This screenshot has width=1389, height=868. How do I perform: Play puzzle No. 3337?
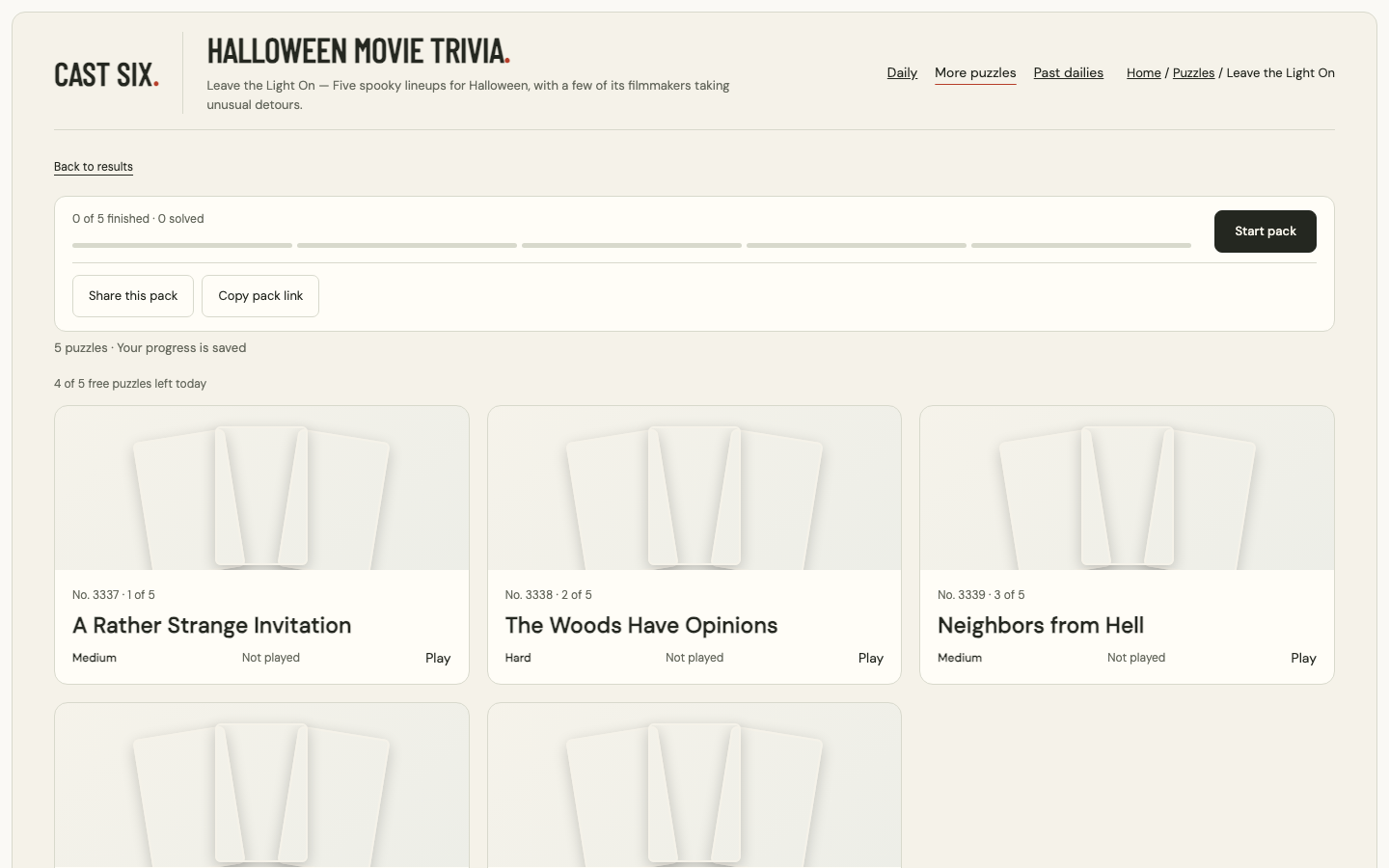pos(438,658)
